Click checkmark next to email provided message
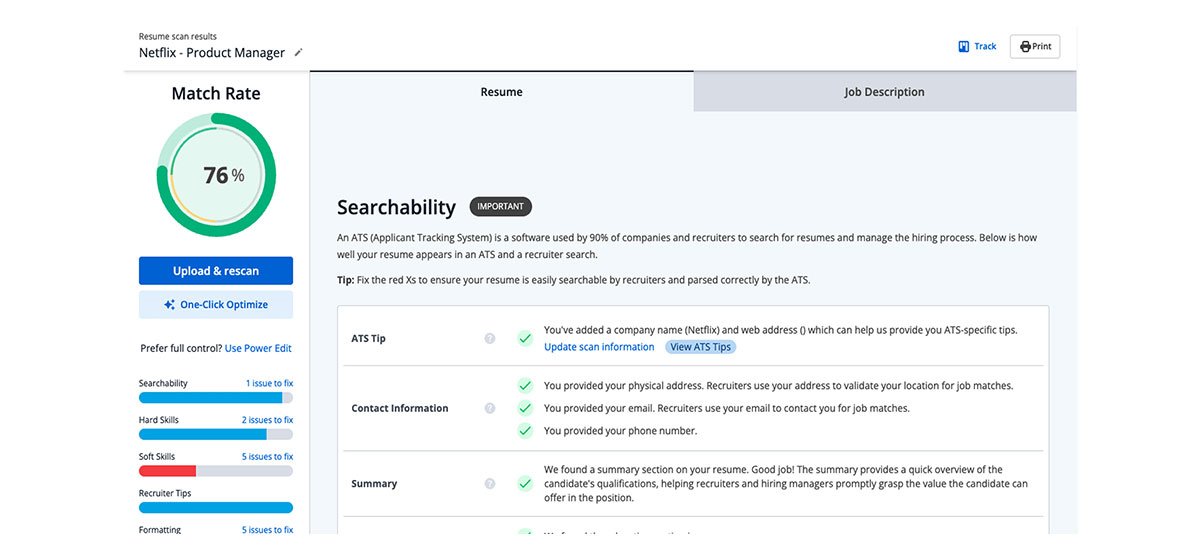 524,408
